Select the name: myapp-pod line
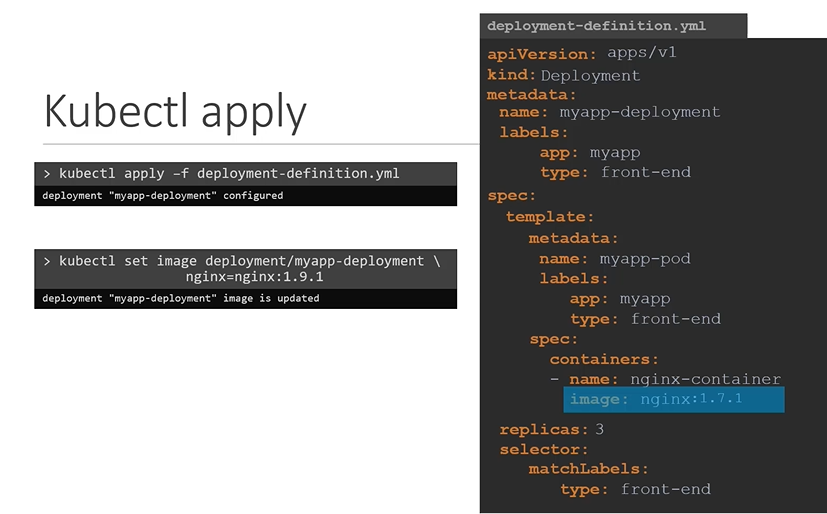This screenshot has width=827, height=514. click(x=614, y=259)
